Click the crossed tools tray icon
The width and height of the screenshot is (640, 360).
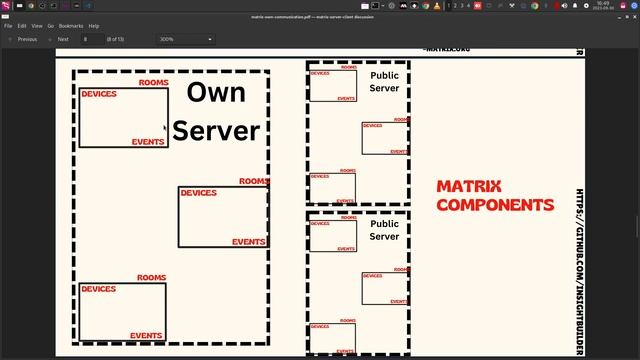pos(512,6)
